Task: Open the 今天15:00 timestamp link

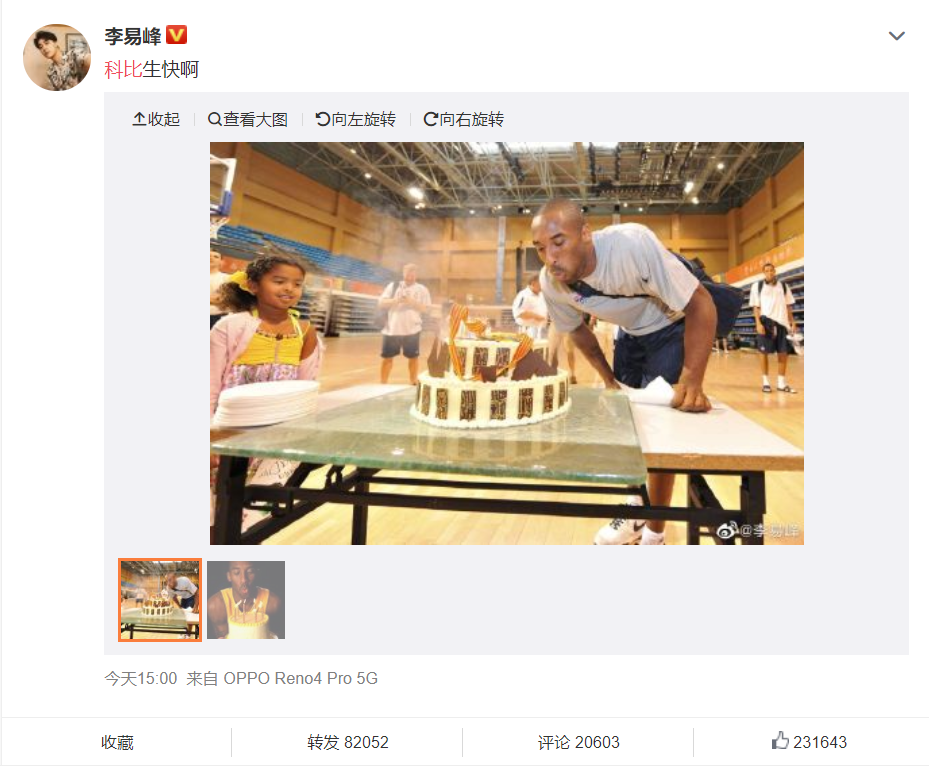Action: coord(141,678)
